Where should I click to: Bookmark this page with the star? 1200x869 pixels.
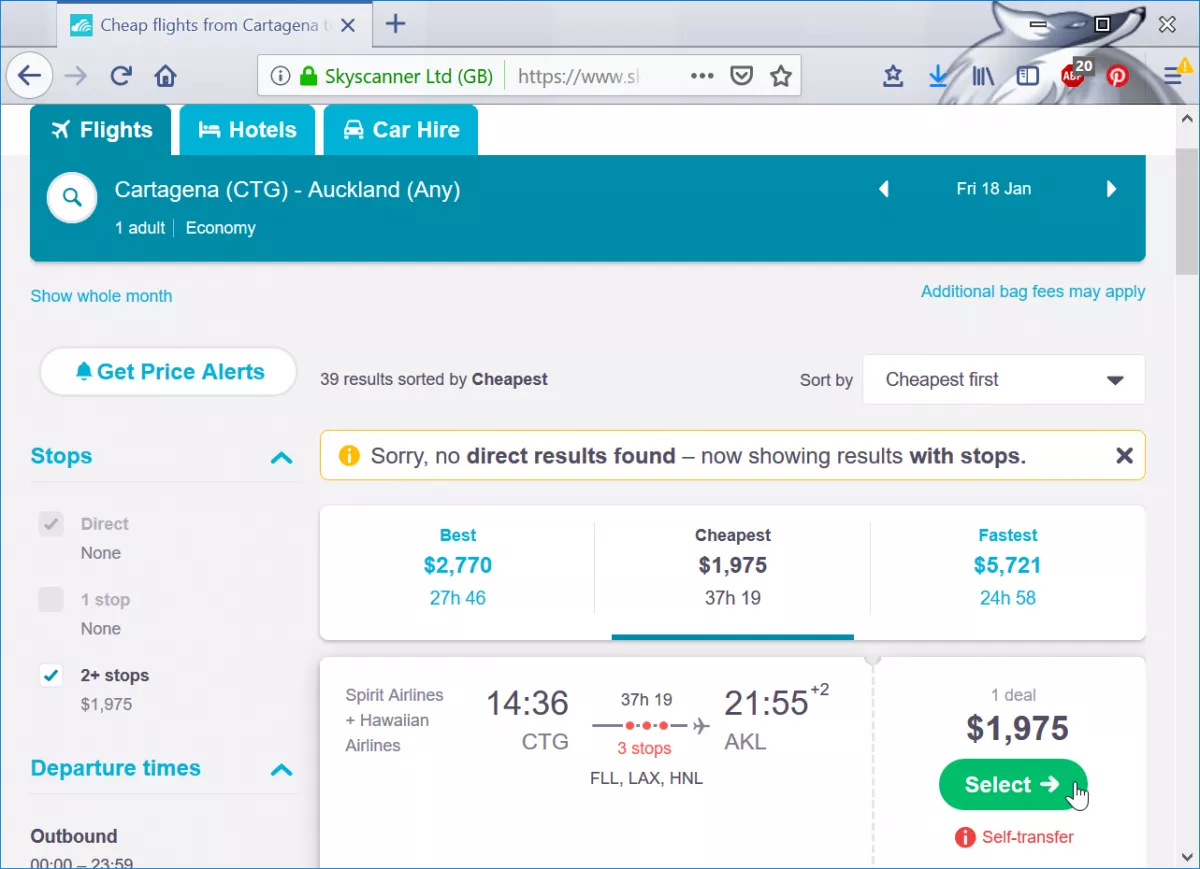pyautogui.click(x=781, y=75)
